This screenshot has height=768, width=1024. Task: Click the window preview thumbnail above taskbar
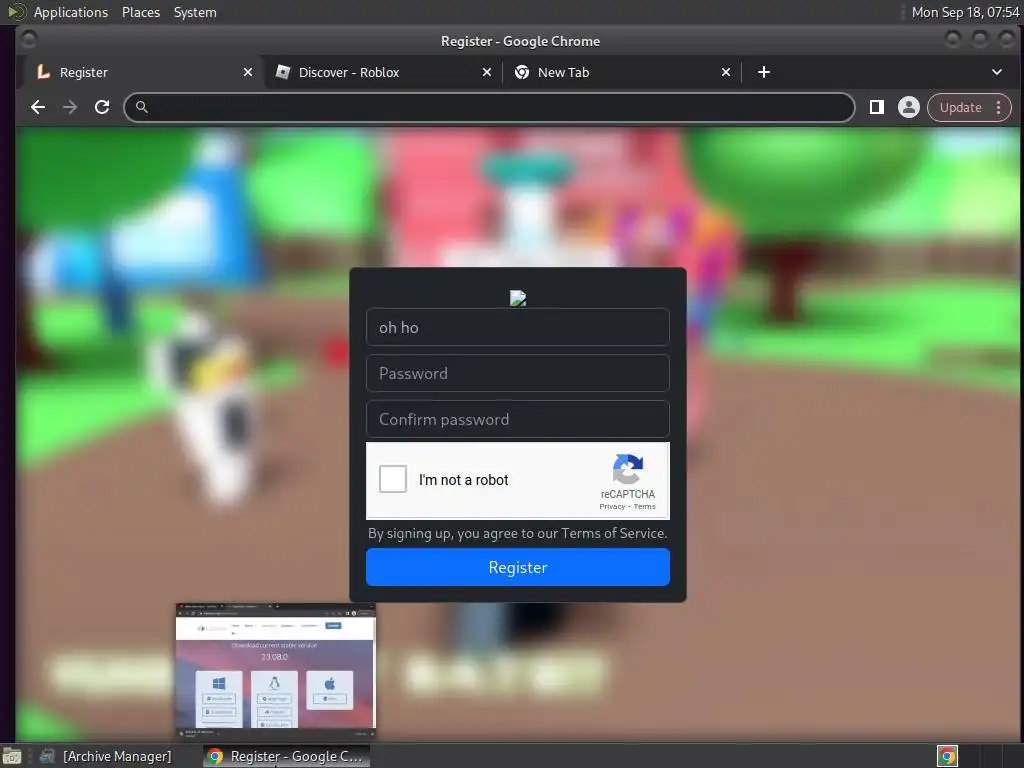point(276,672)
